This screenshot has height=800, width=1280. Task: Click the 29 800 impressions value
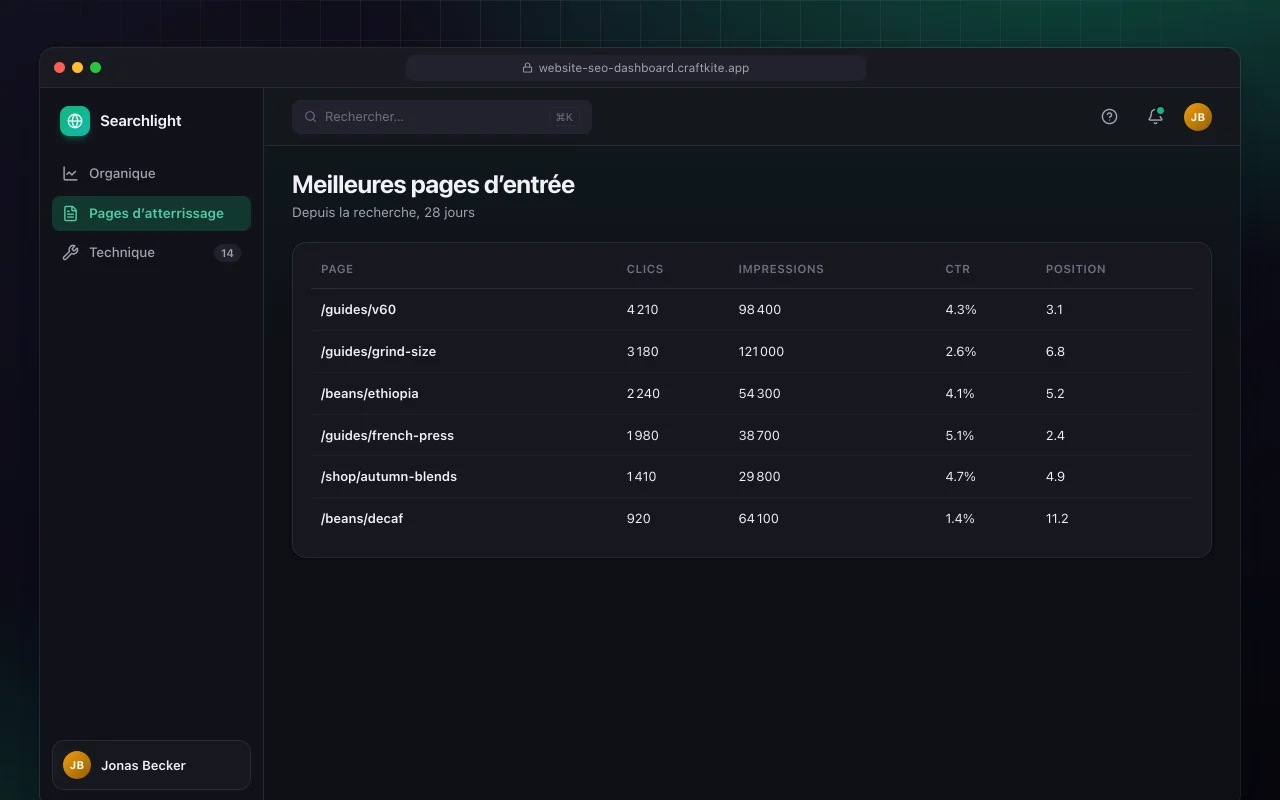tap(759, 477)
